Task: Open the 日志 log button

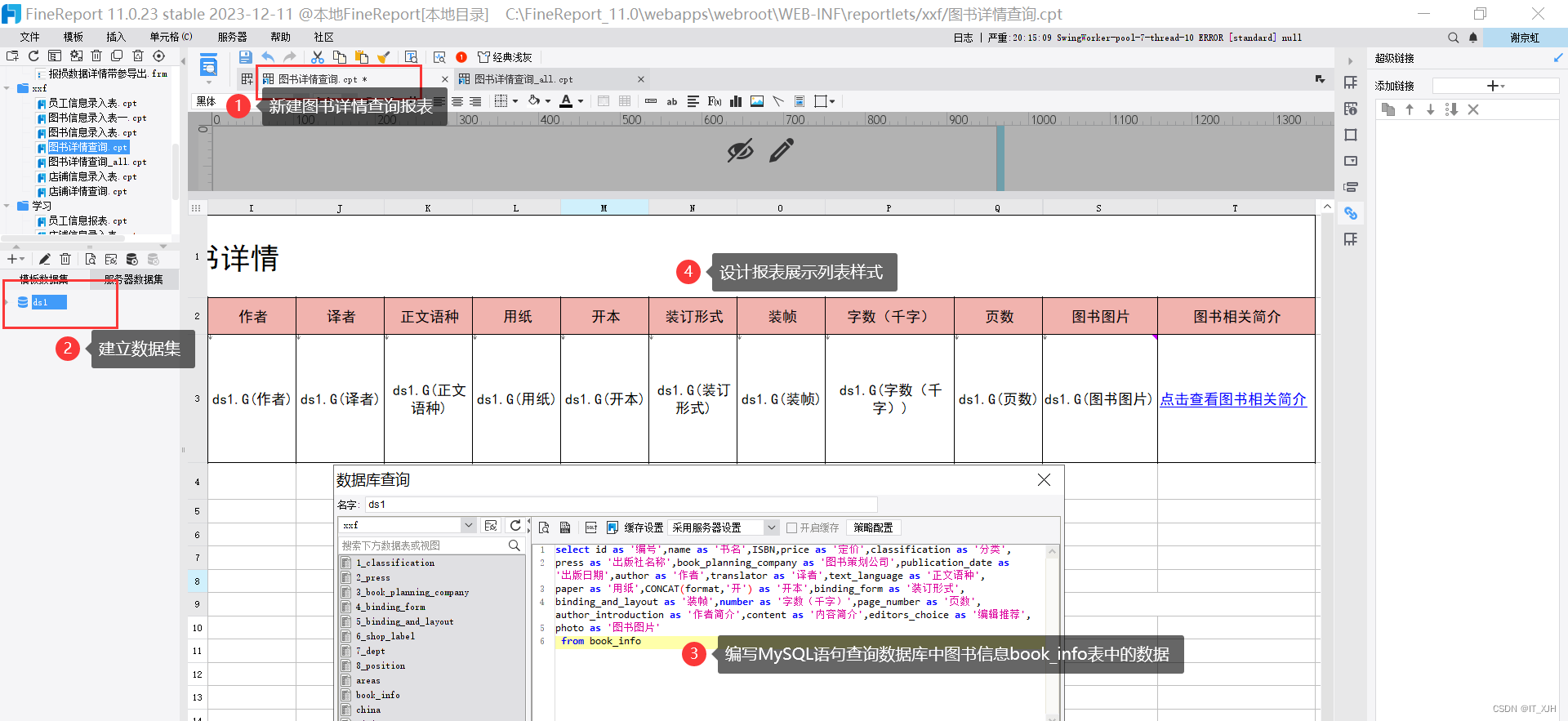Action: tap(963, 38)
